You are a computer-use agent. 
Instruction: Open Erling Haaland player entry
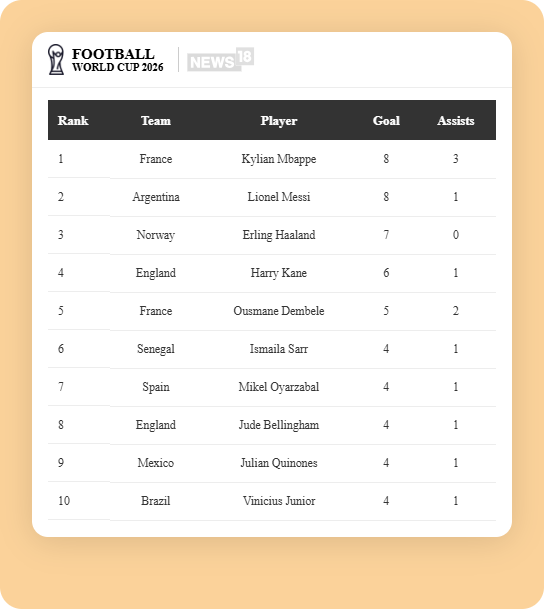click(279, 235)
